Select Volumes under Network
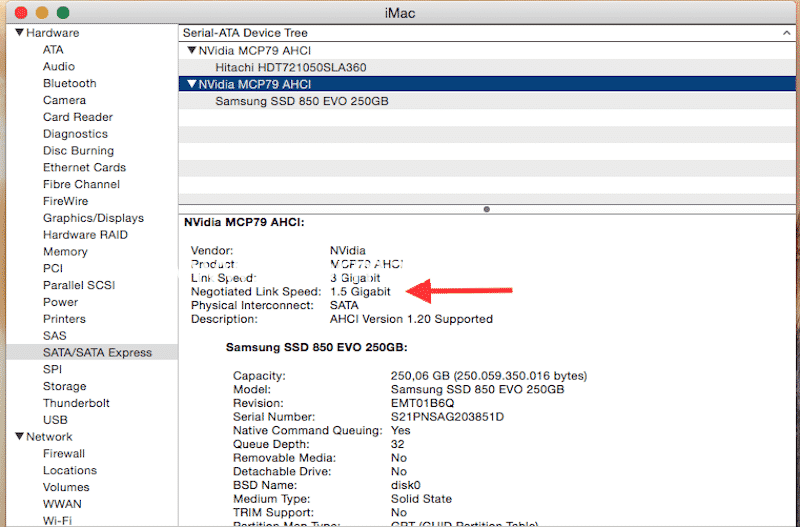 pyautogui.click(x=66, y=487)
